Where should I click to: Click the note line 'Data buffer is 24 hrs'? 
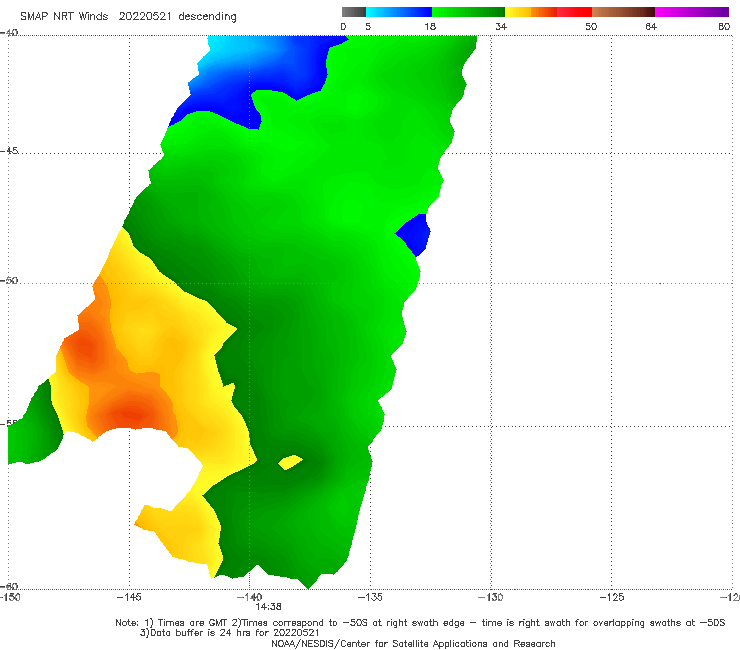coord(229,633)
